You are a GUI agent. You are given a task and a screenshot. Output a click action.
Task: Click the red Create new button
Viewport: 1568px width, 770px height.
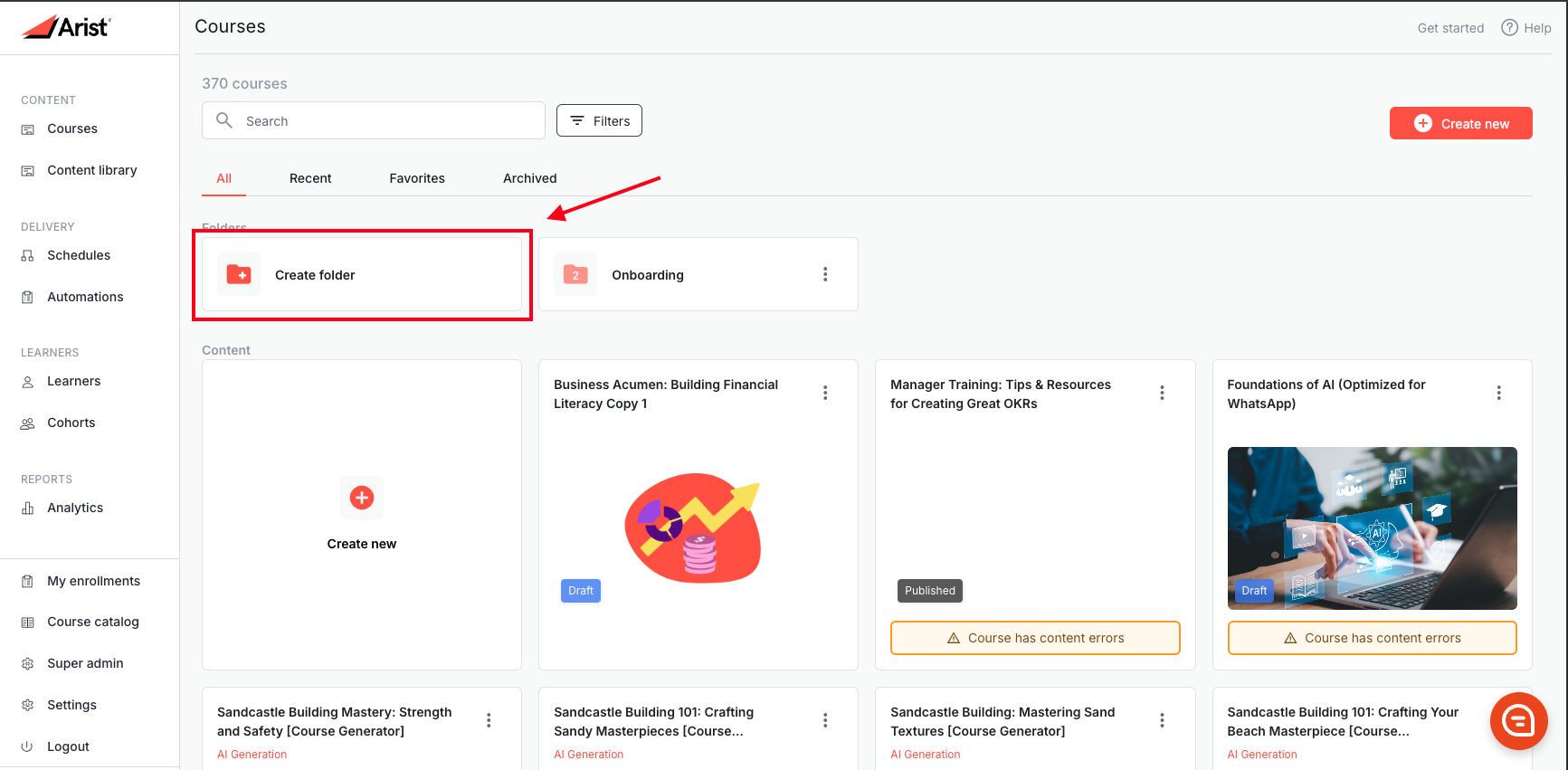pos(1460,123)
